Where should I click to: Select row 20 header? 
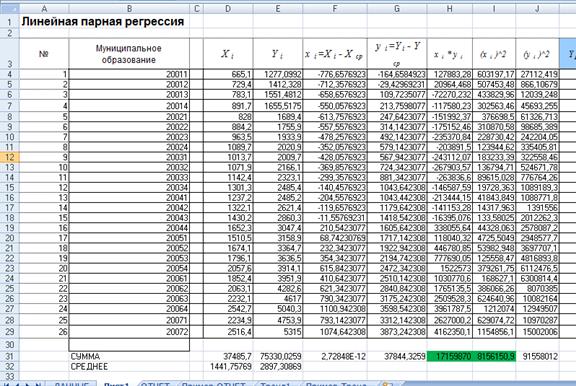tap(10, 238)
